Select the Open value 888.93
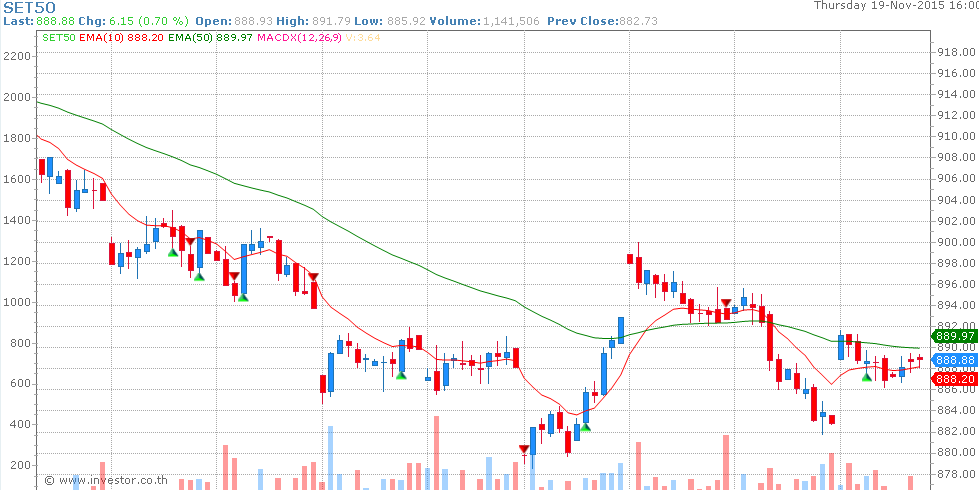 click(x=253, y=21)
